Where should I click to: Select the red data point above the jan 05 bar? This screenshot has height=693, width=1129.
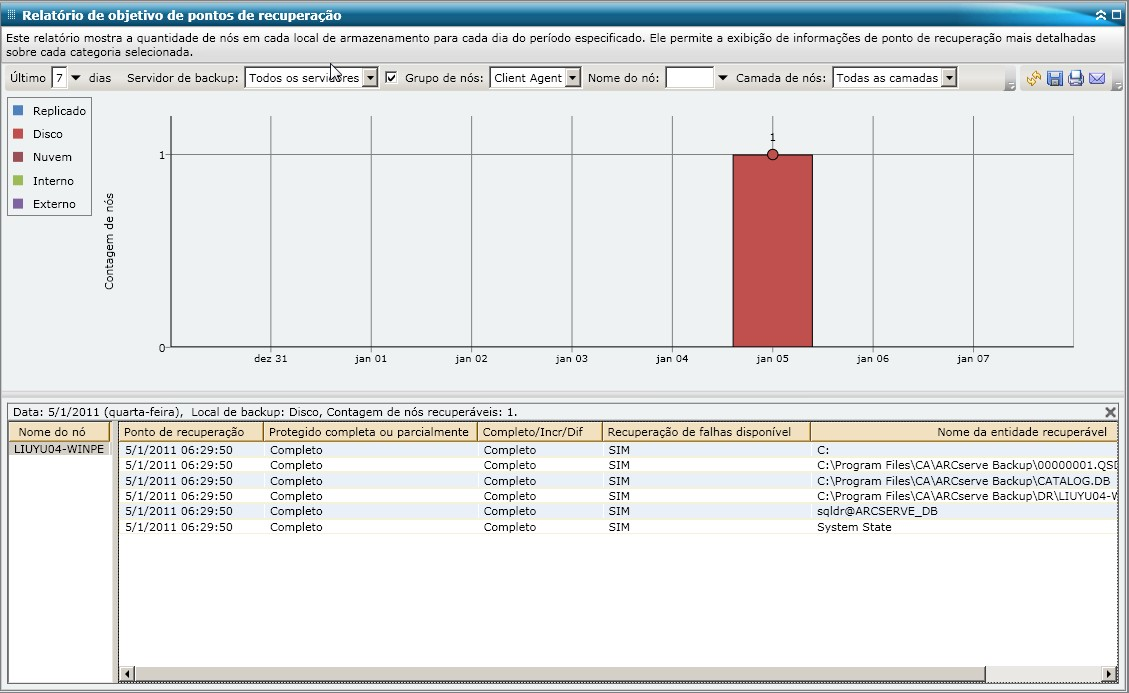click(772, 154)
